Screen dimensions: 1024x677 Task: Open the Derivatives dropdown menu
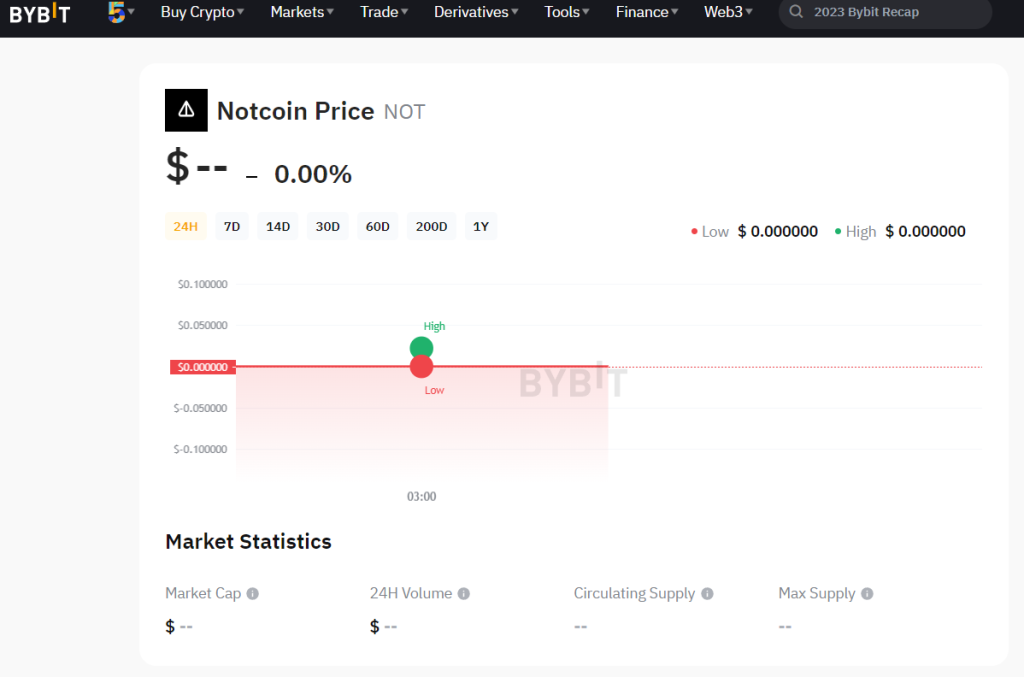pyautogui.click(x=476, y=12)
